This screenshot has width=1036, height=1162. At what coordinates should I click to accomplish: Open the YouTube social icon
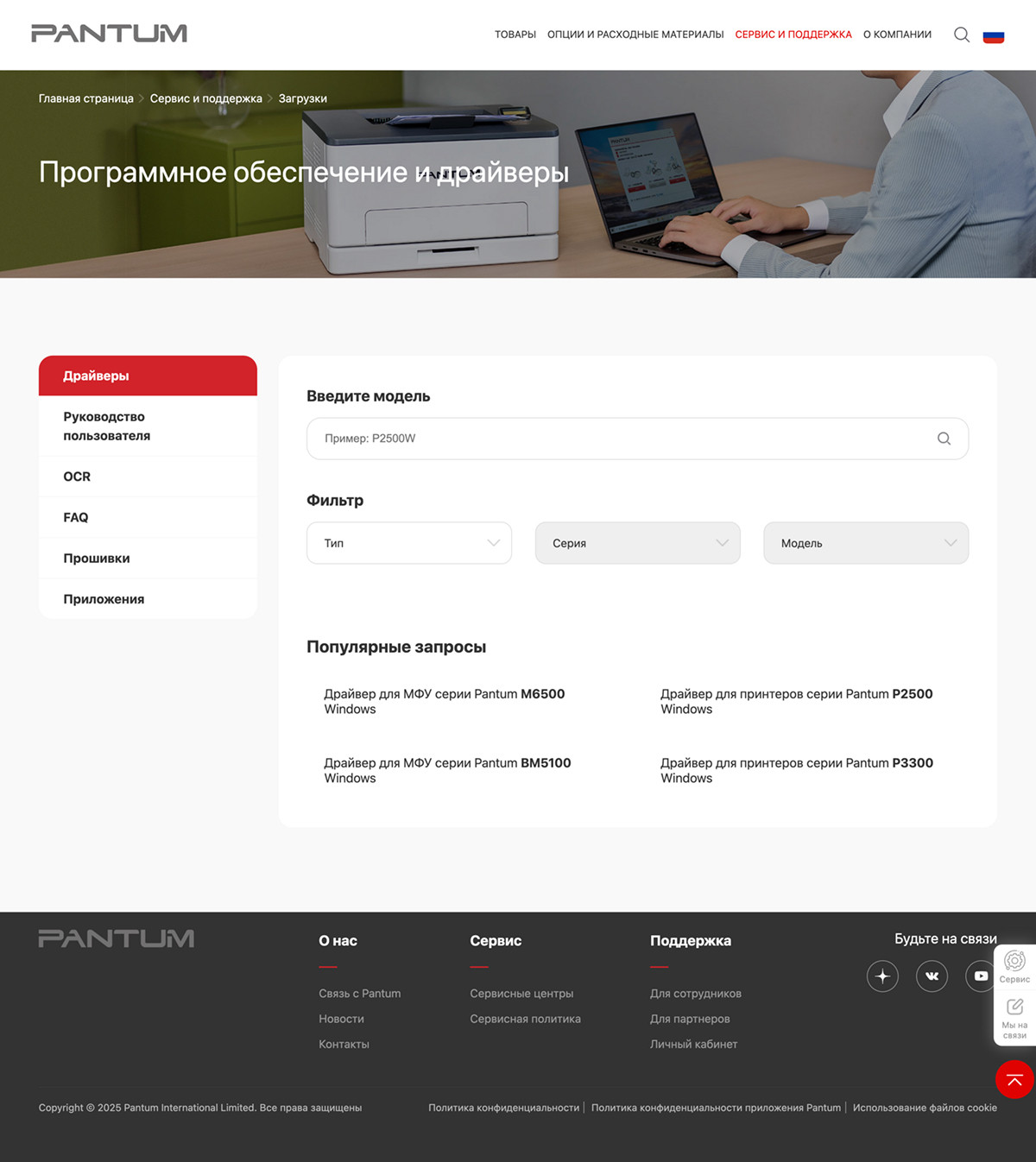[981, 976]
